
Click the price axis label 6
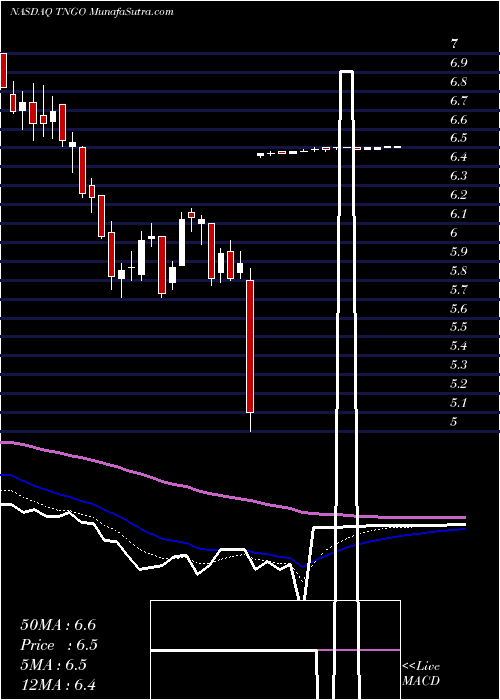[454, 233]
